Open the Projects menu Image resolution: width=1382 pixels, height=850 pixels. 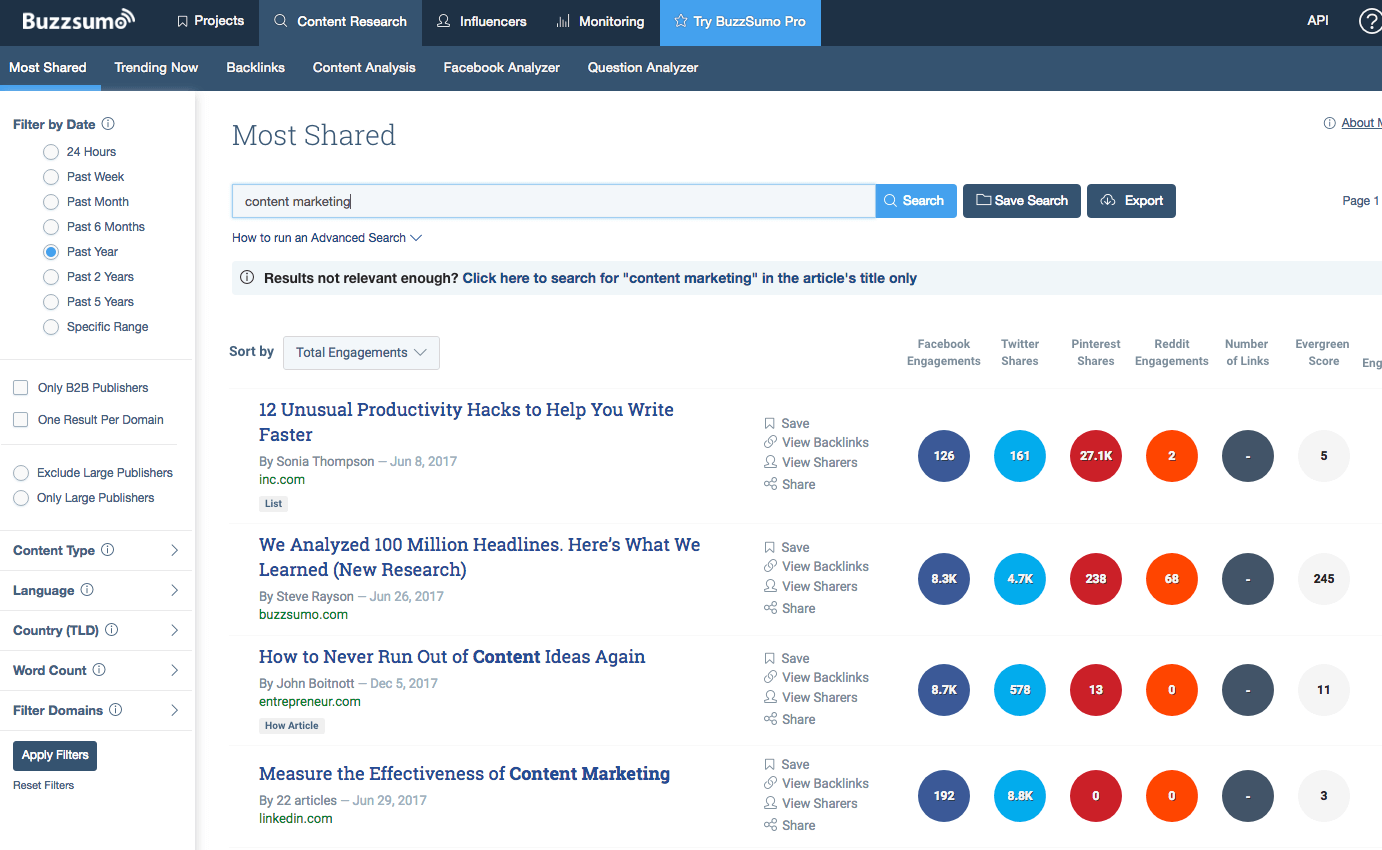210,21
